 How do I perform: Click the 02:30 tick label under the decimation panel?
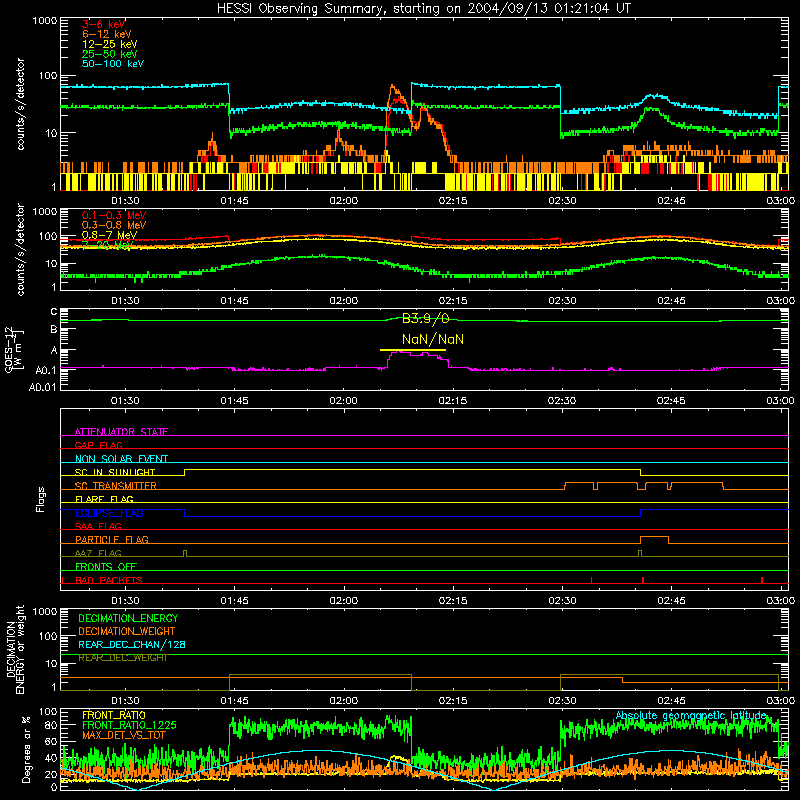point(562,701)
